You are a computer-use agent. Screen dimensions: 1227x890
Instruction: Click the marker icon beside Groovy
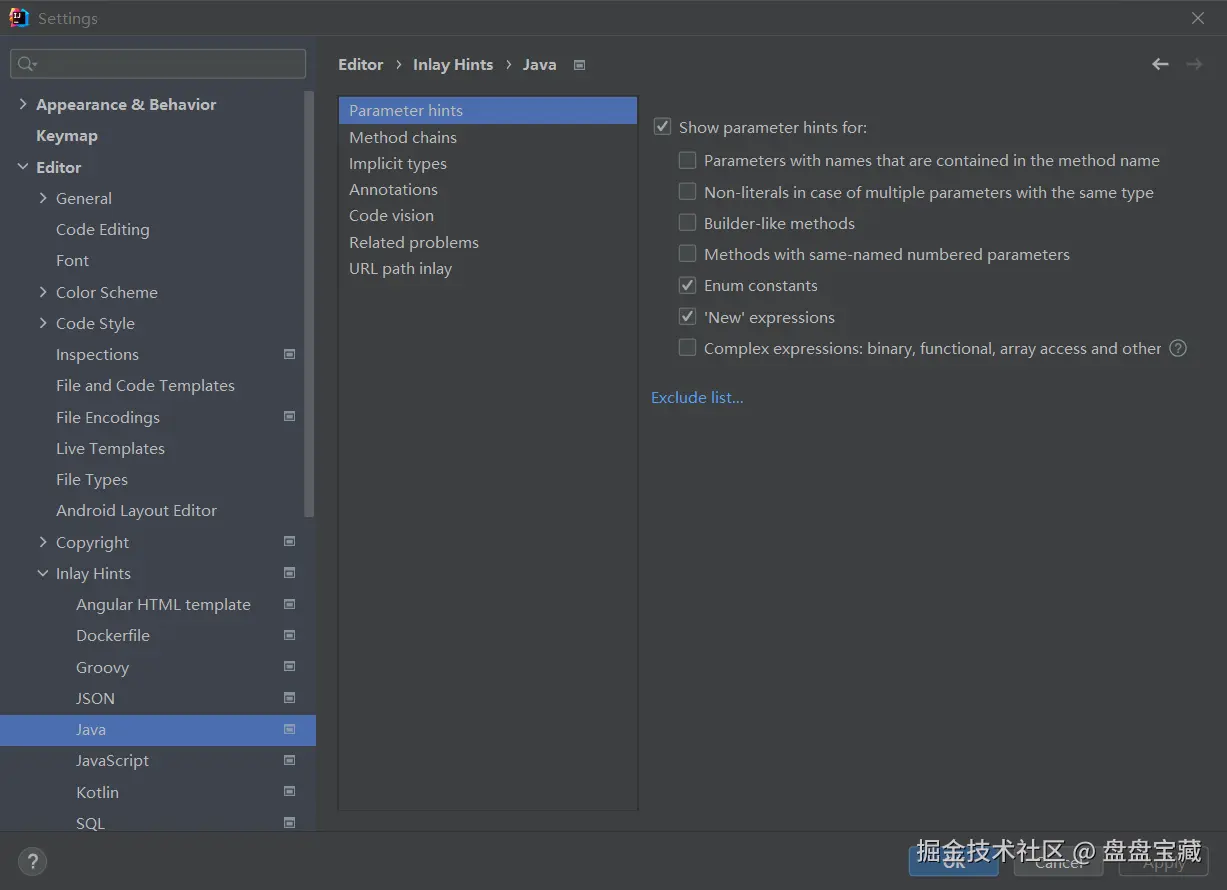coord(290,666)
